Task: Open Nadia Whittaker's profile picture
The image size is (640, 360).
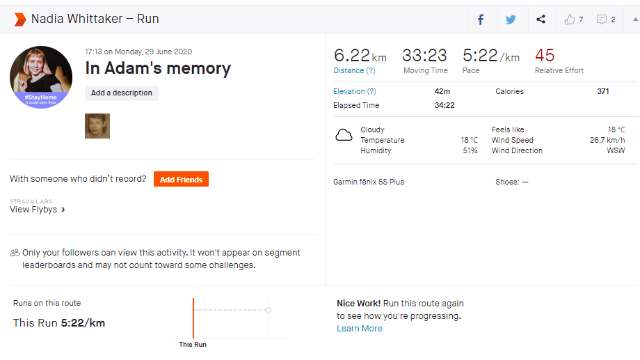Action: coord(41,77)
